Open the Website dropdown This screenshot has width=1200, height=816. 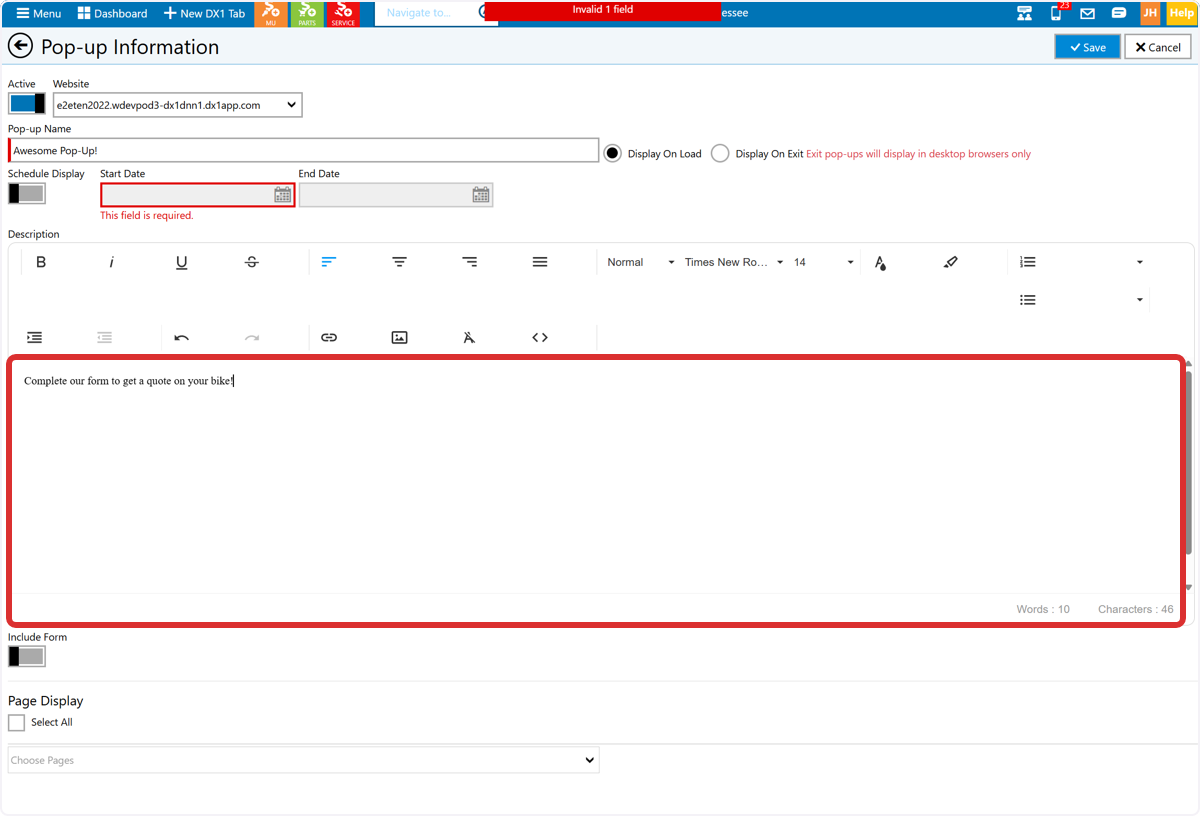(178, 105)
